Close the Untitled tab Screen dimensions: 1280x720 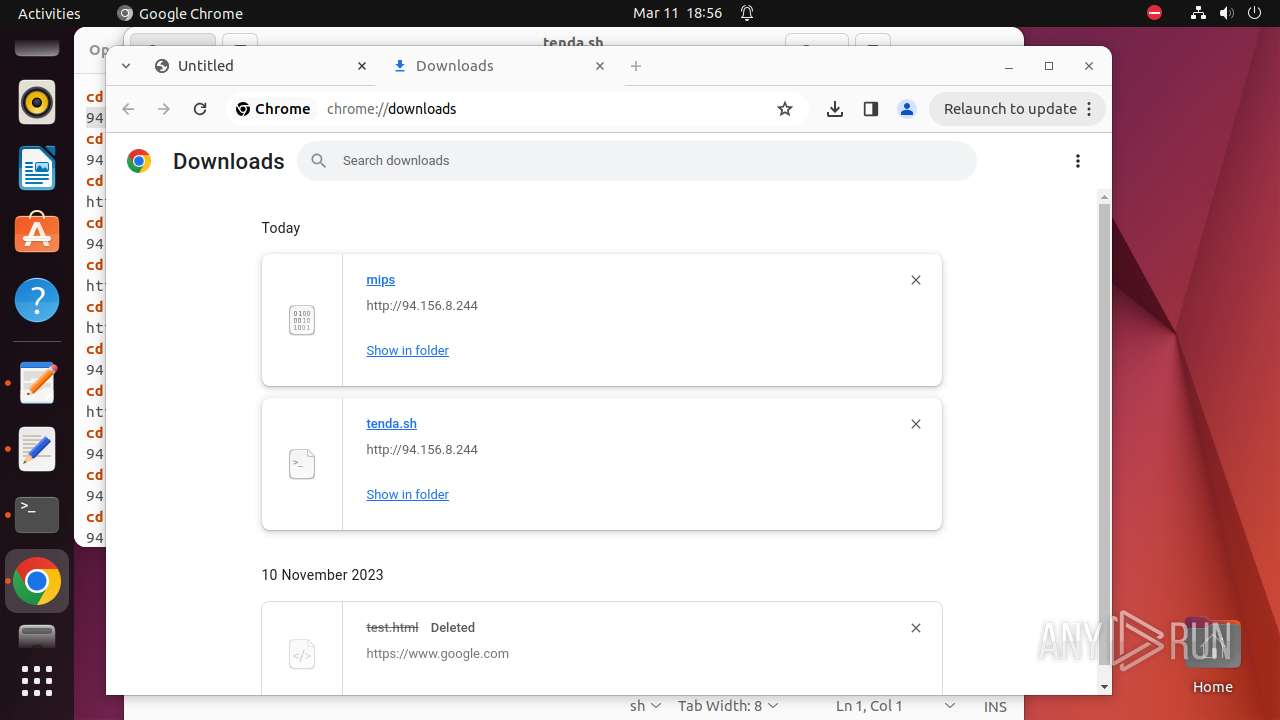point(362,66)
